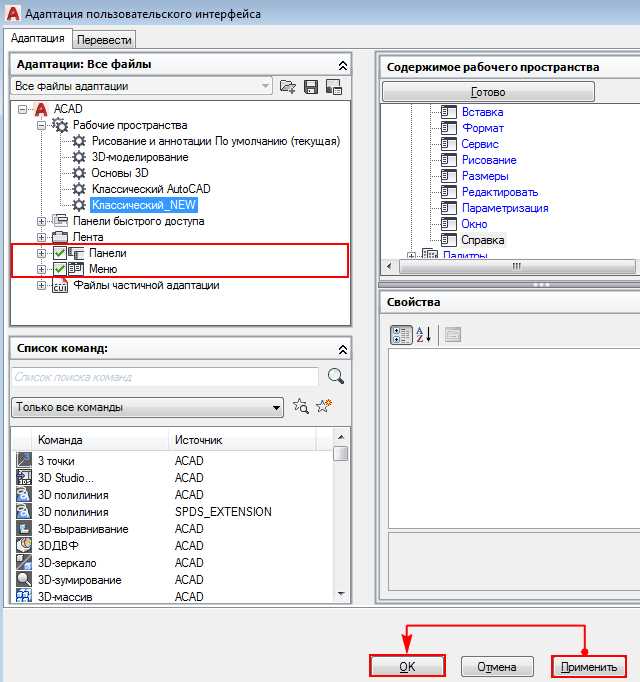Click the Окно menu icon

pyautogui.click(x=449, y=224)
